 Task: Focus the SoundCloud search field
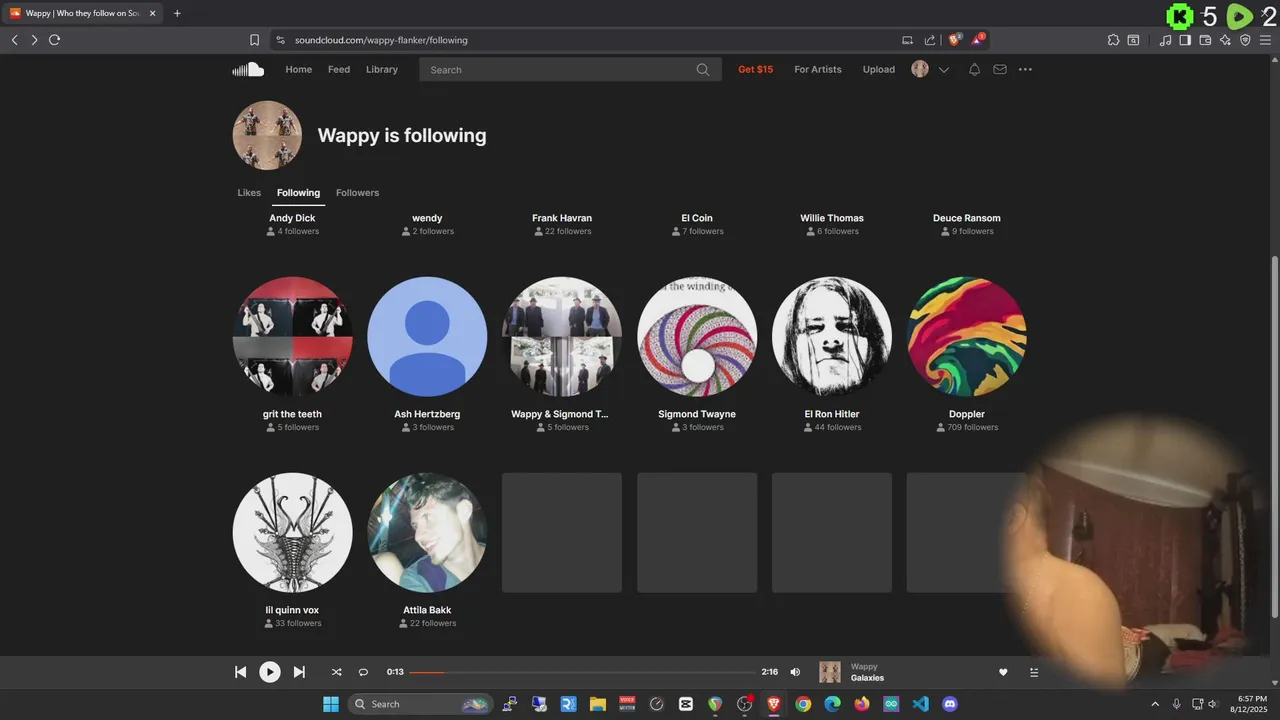point(570,70)
